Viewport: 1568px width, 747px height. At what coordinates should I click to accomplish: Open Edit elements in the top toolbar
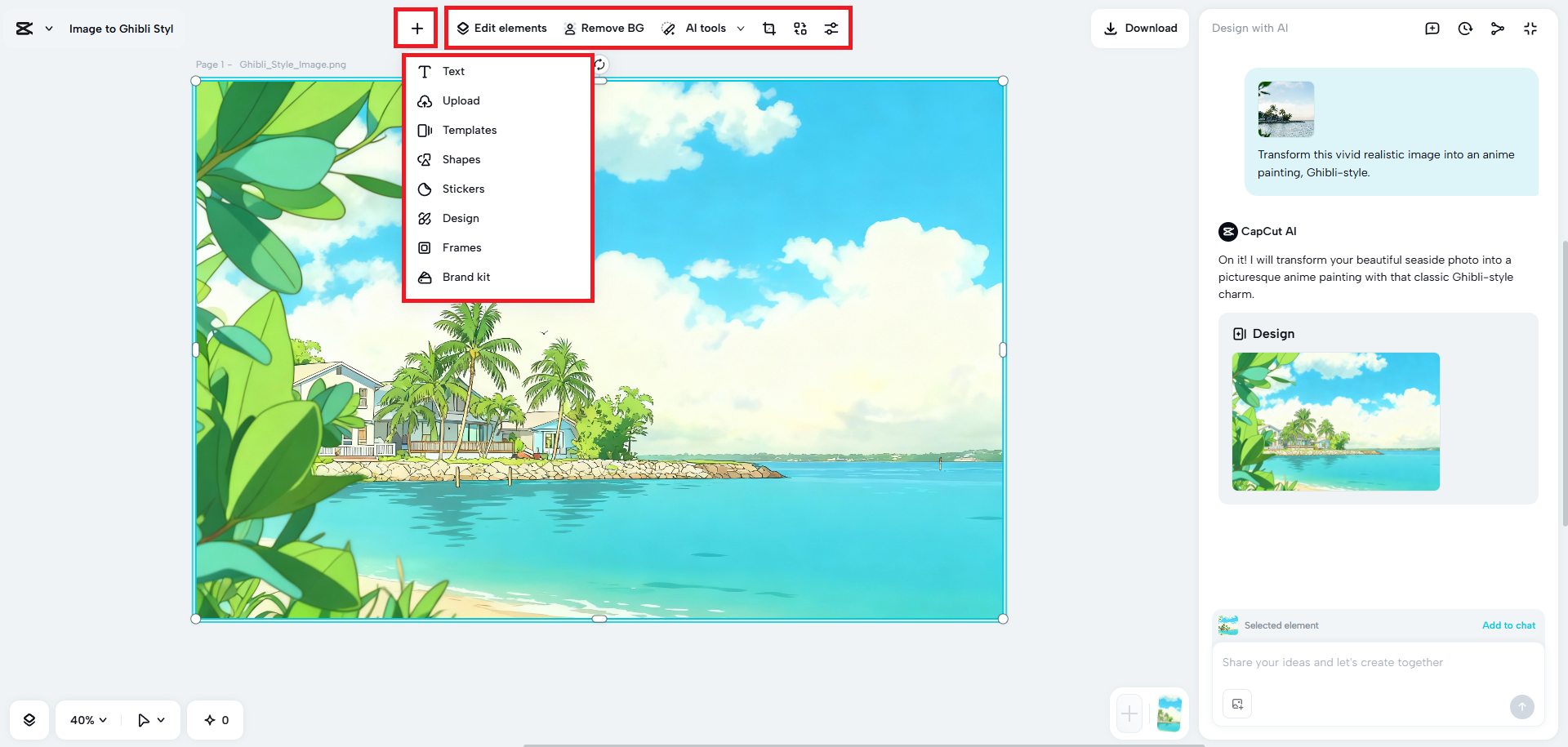tap(502, 29)
